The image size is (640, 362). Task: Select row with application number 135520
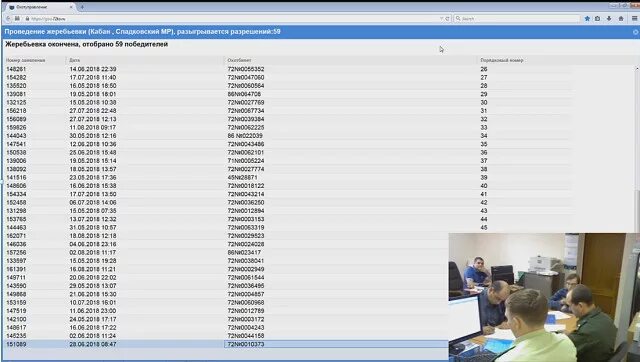(x=320, y=86)
